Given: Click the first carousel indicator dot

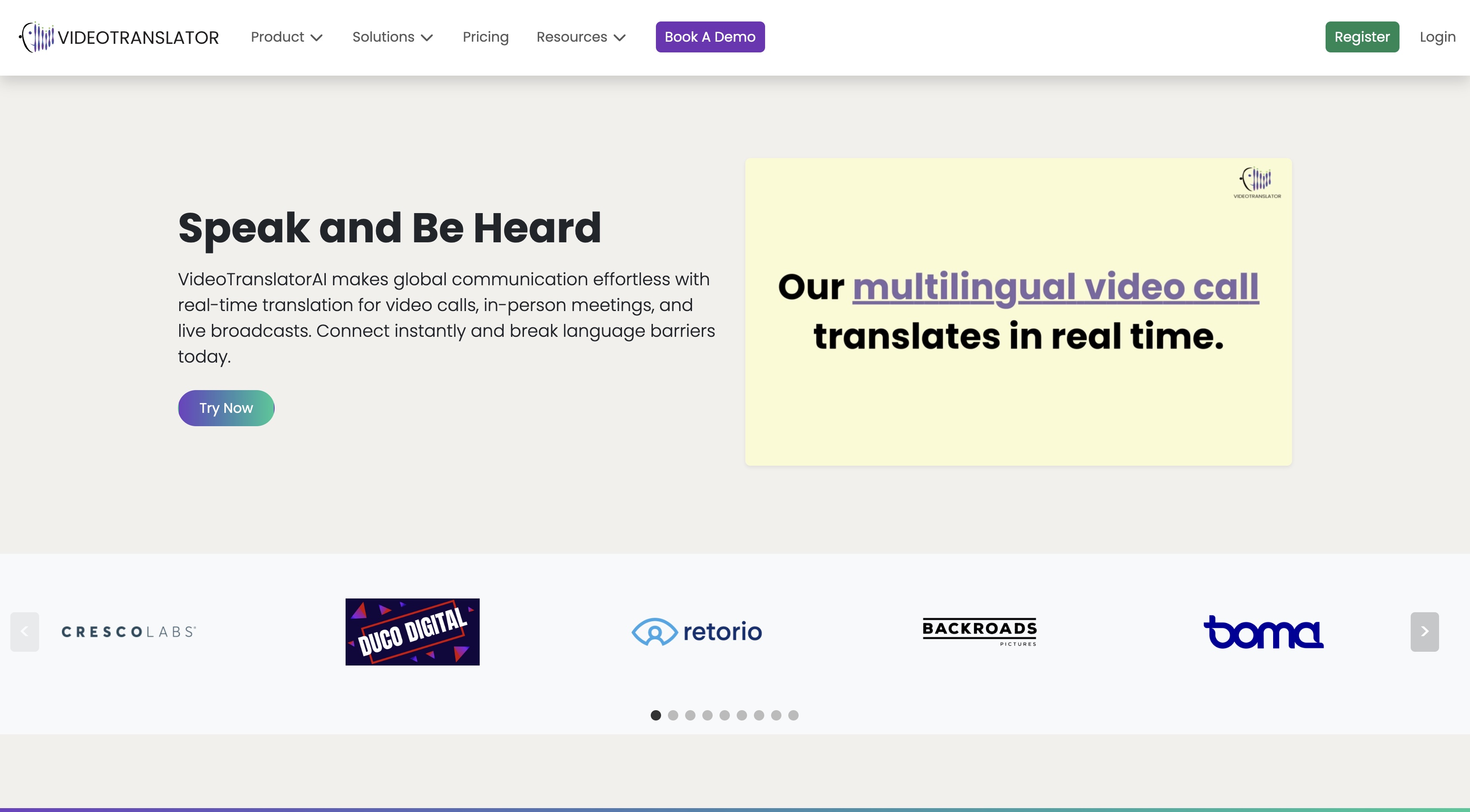Looking at the screenshot, I should coord(655,715).
